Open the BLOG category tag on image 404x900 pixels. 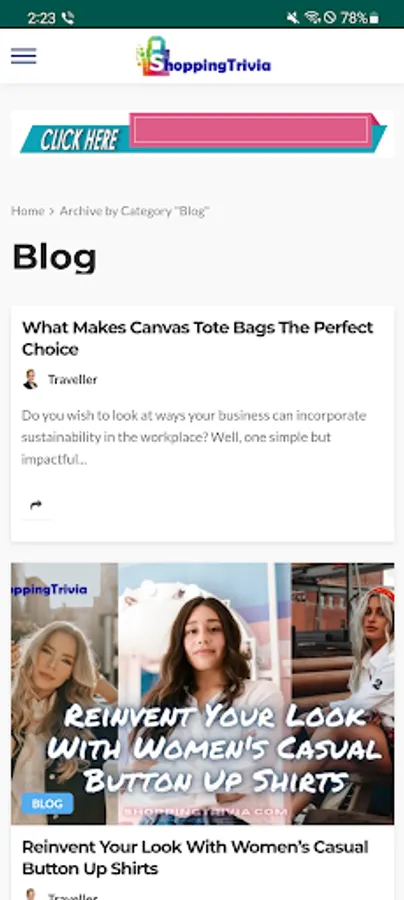click(48, 804)
